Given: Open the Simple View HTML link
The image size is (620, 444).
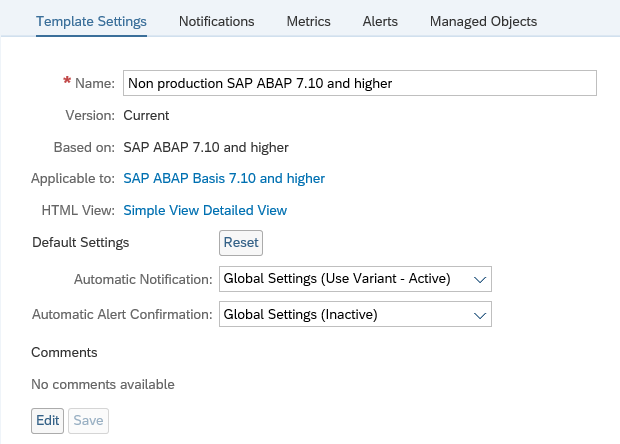Looking at the screenshot, I should click(x=161, y=210).
